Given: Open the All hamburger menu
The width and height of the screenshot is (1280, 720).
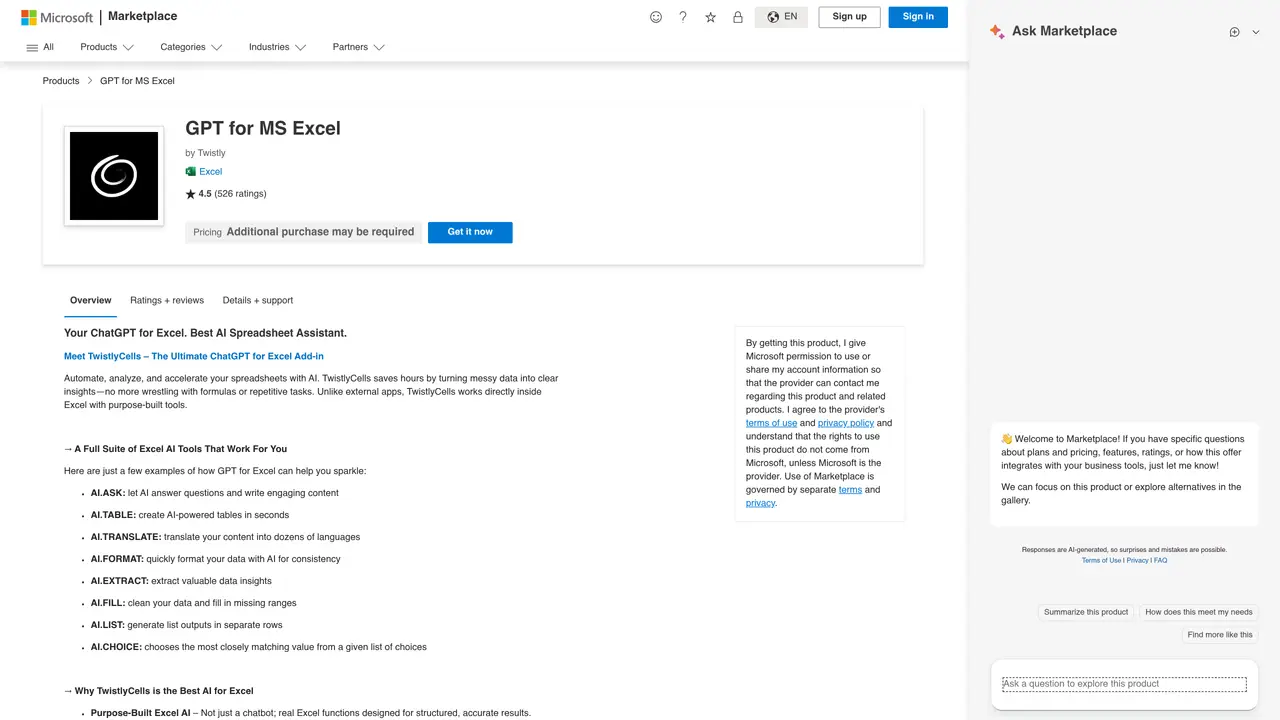Looking at the screenshot, I should click(40, 47).
